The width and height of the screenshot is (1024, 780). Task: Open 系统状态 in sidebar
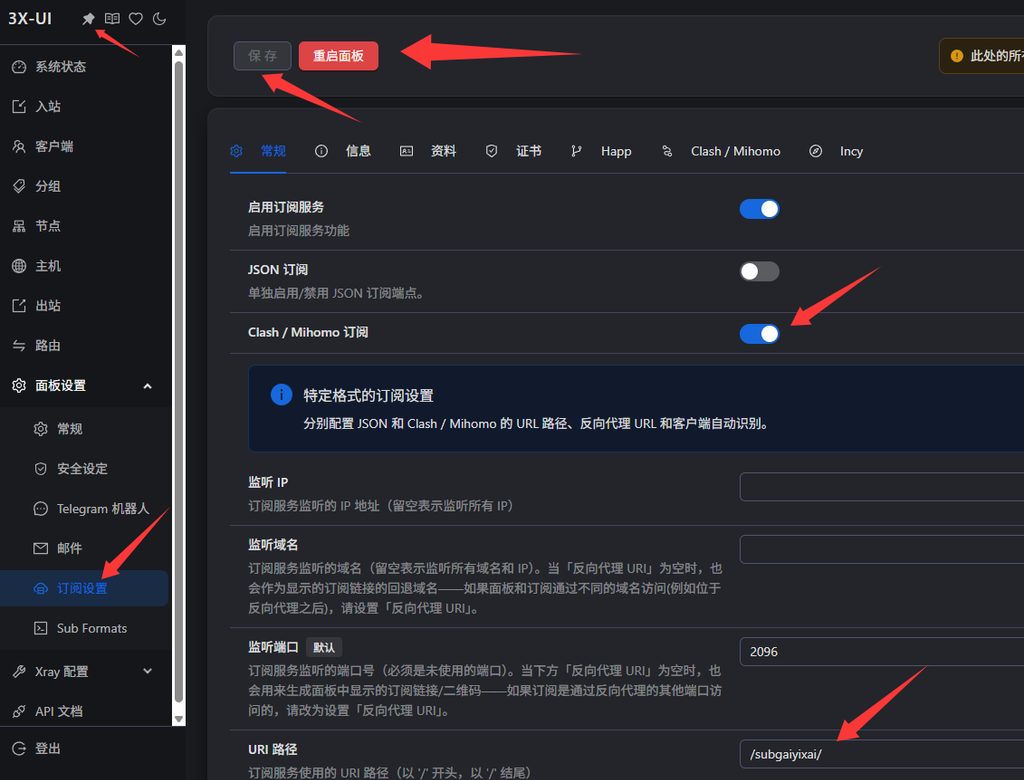[x=85, y=67]
